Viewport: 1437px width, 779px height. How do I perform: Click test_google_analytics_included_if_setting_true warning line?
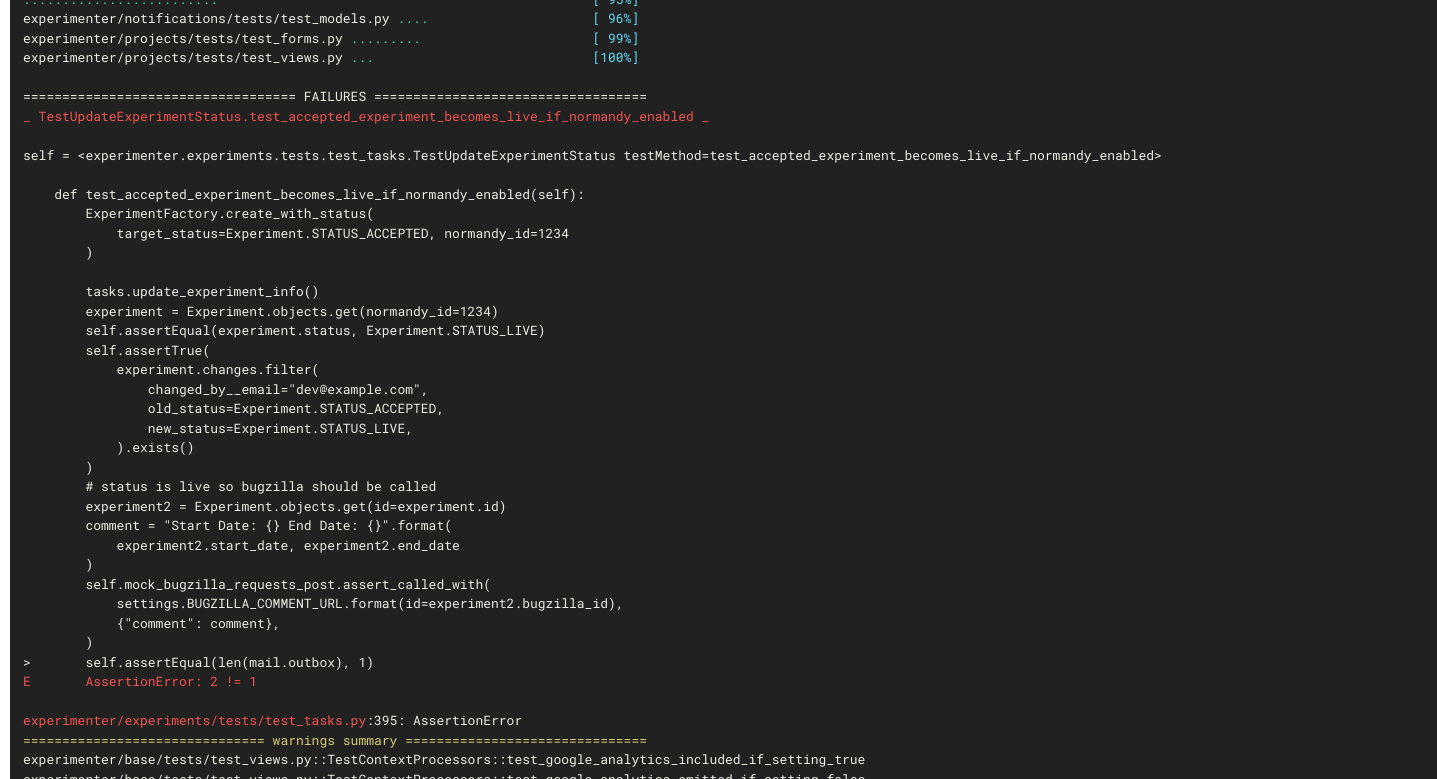tap(444, 760)
